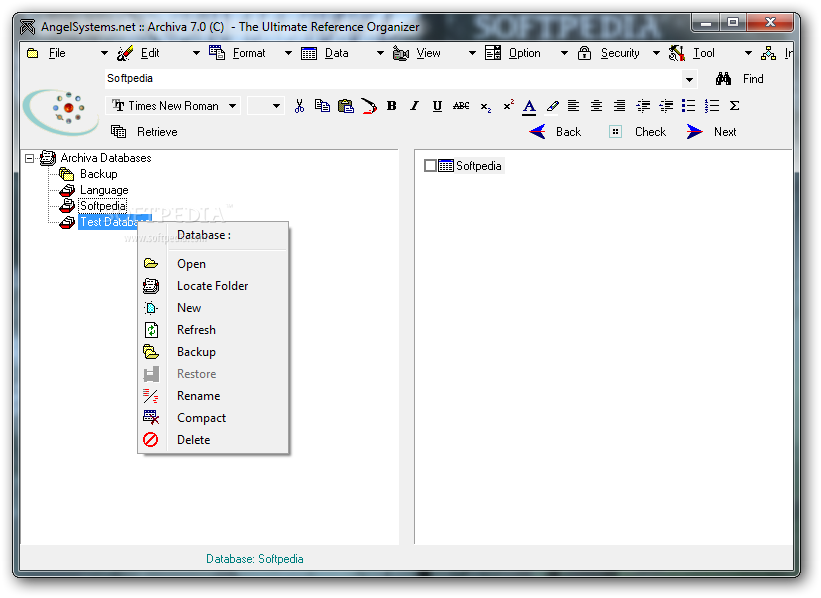Viewport: 821px width, 598px height.
Task: Click the blue Back arrow icon
Action: tap(537, 131)
